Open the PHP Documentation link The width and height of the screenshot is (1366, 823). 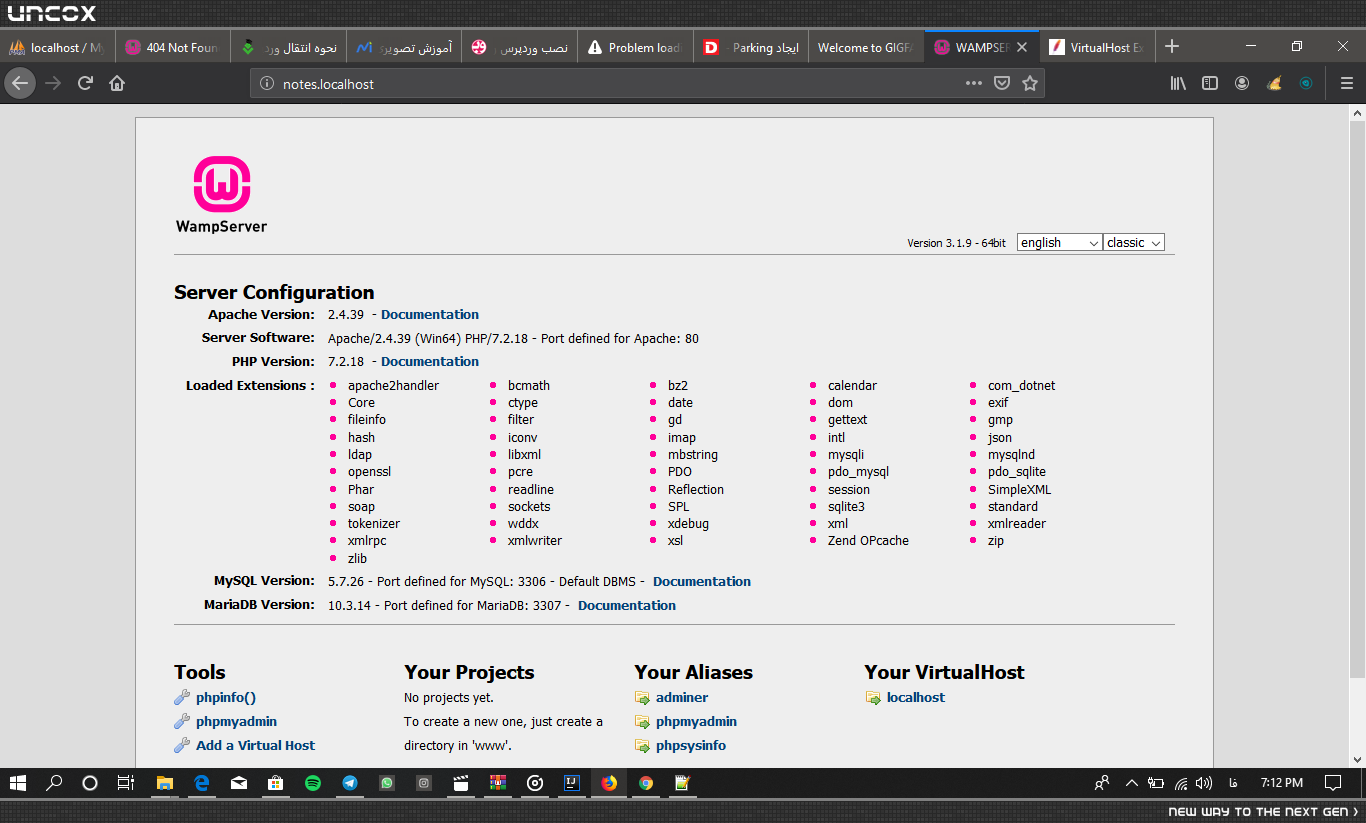click(x=430, y=361)
